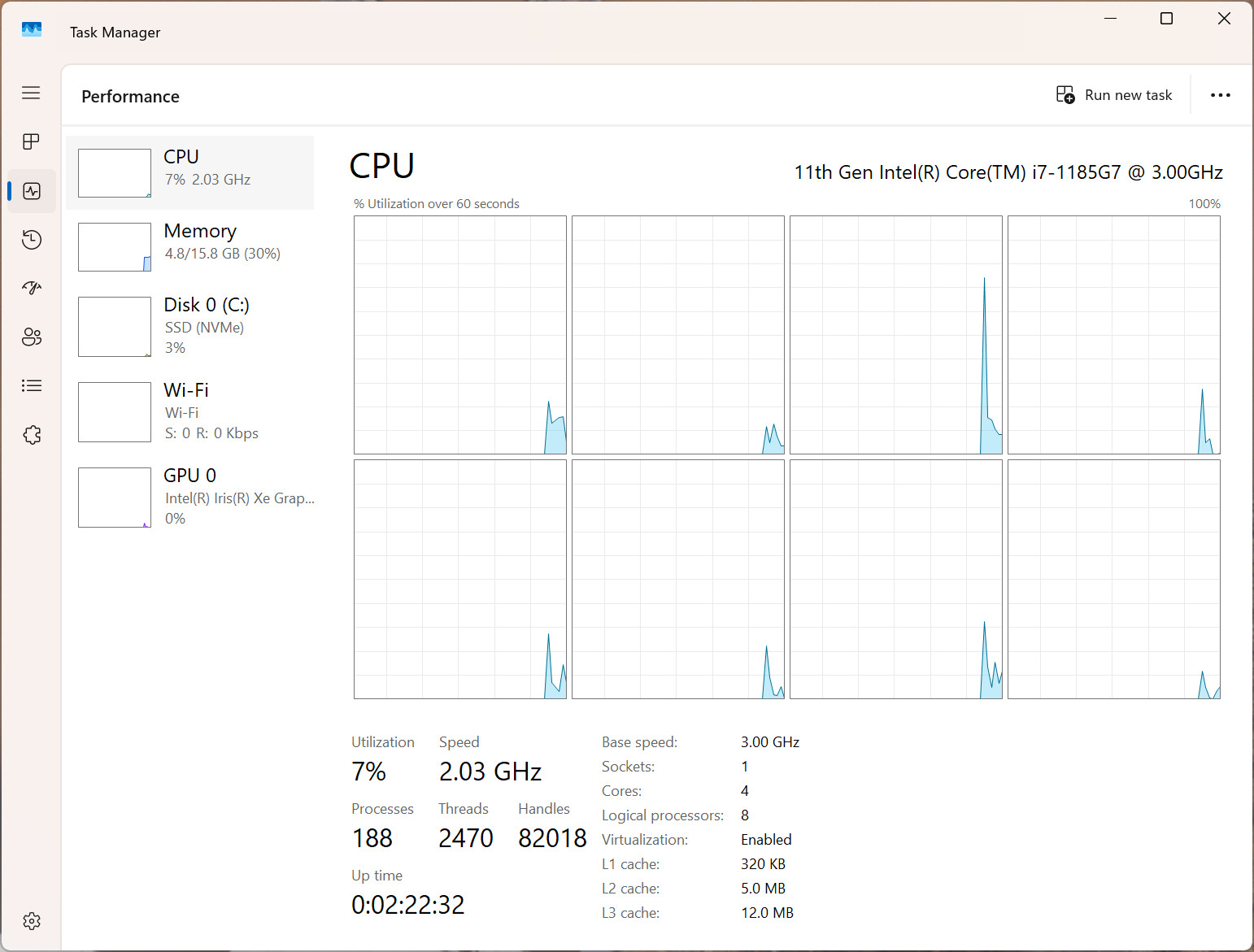1254x952 pixels.
Task: Click the second bottom-row logical processor graph
Action: tap(678, 579)
